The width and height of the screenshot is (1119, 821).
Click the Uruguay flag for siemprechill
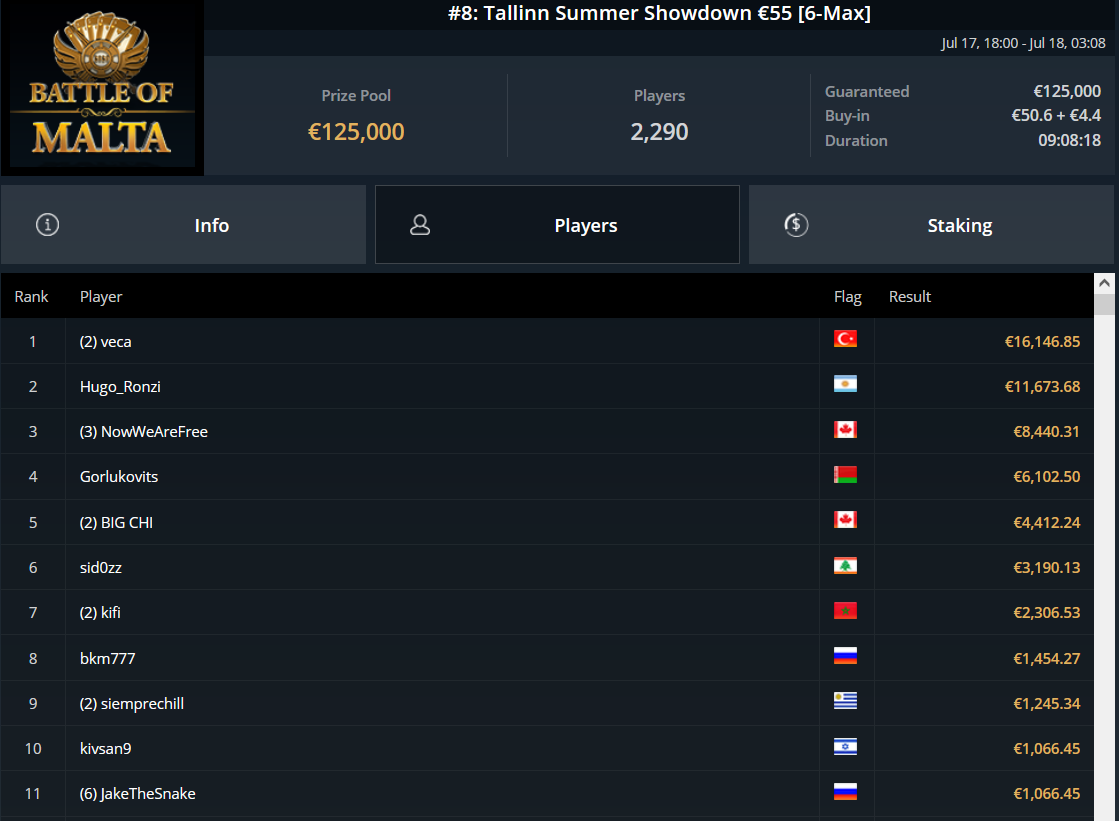pos(845,702)
